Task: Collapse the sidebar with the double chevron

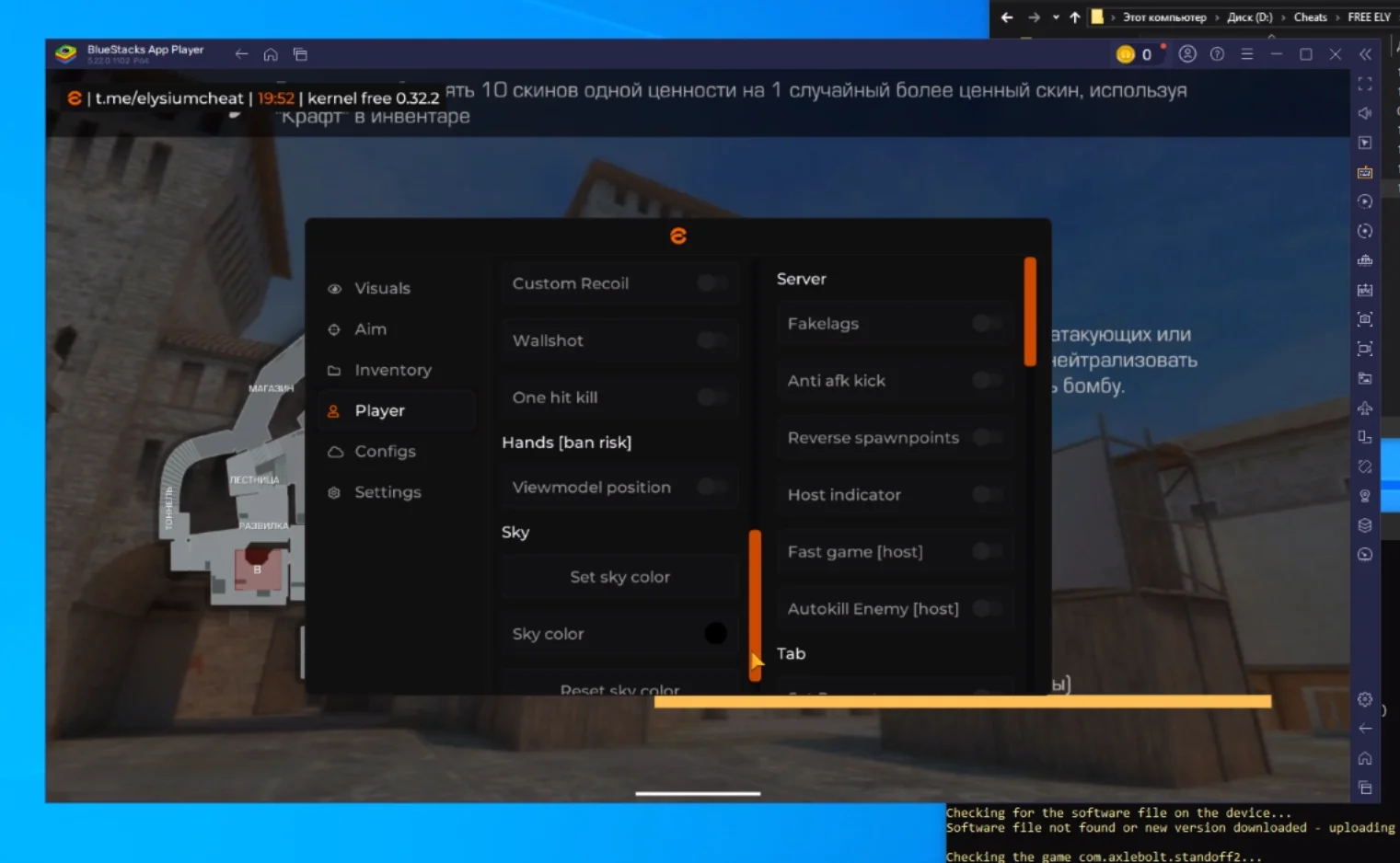Action: pyautogui.click(x=1366, y=54)
